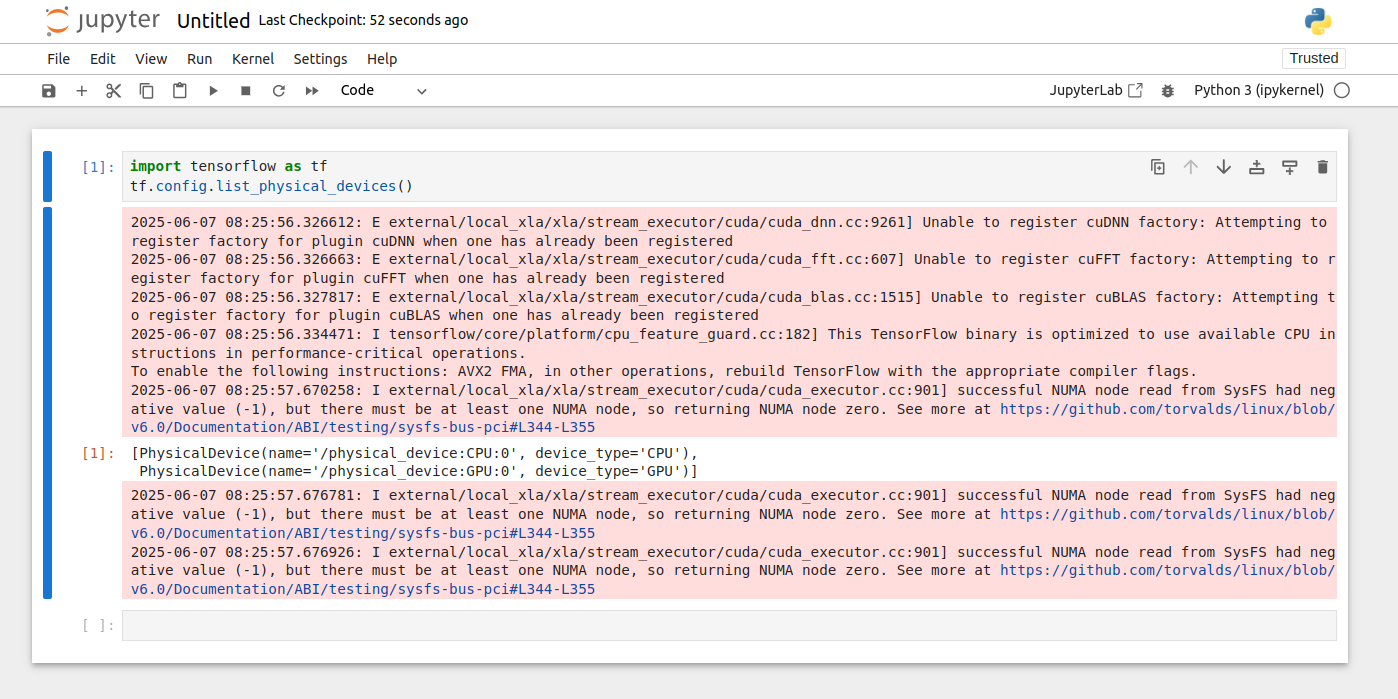1398x699 pixels.
Task: Save the notebook with the floppy disk icon
Action: pyautogui.click(x=49, y=91)
